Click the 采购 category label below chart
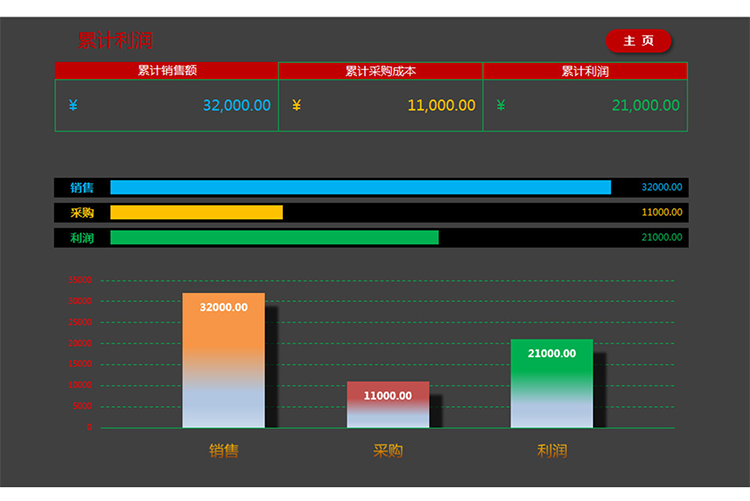750x501 pixels. click(388, 451)
